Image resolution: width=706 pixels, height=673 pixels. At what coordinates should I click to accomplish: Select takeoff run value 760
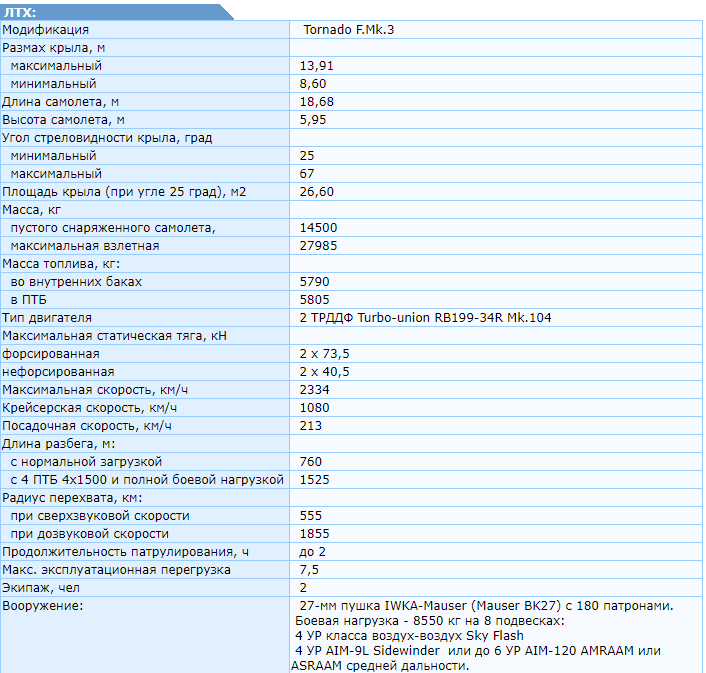tap(311, 462)
